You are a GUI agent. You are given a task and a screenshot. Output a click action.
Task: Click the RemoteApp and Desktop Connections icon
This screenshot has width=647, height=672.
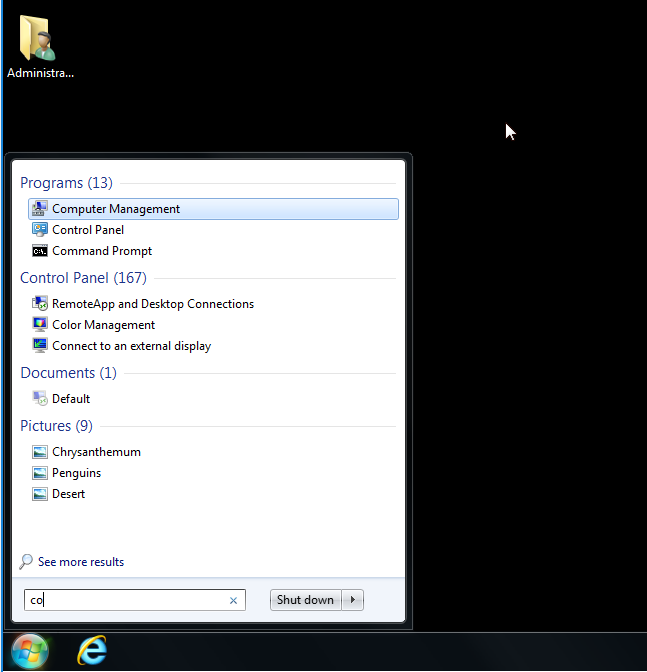pyautogui.click(x=40, y=303)
